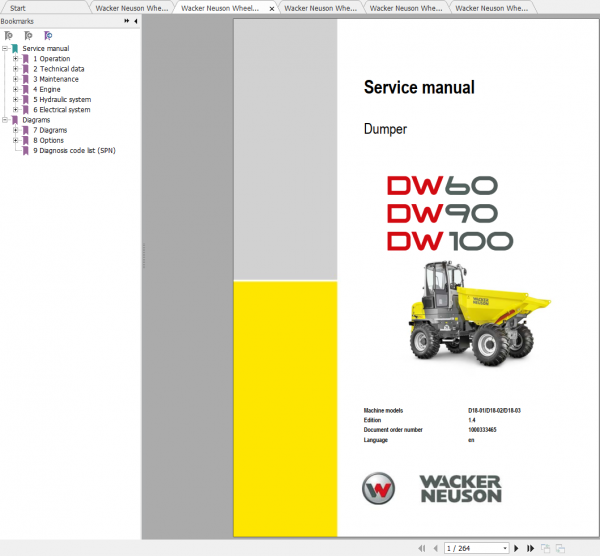This screenshot has height=556, width=600.
Task: Click the DW60 model heading
Action: 442,186
